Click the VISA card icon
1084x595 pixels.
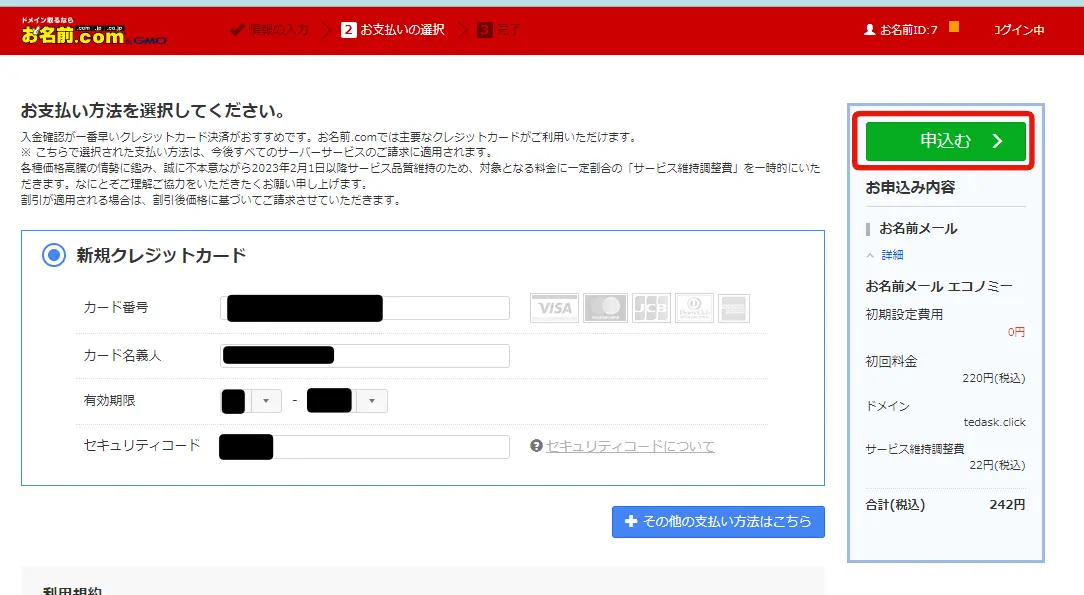(x=553, y=308)
